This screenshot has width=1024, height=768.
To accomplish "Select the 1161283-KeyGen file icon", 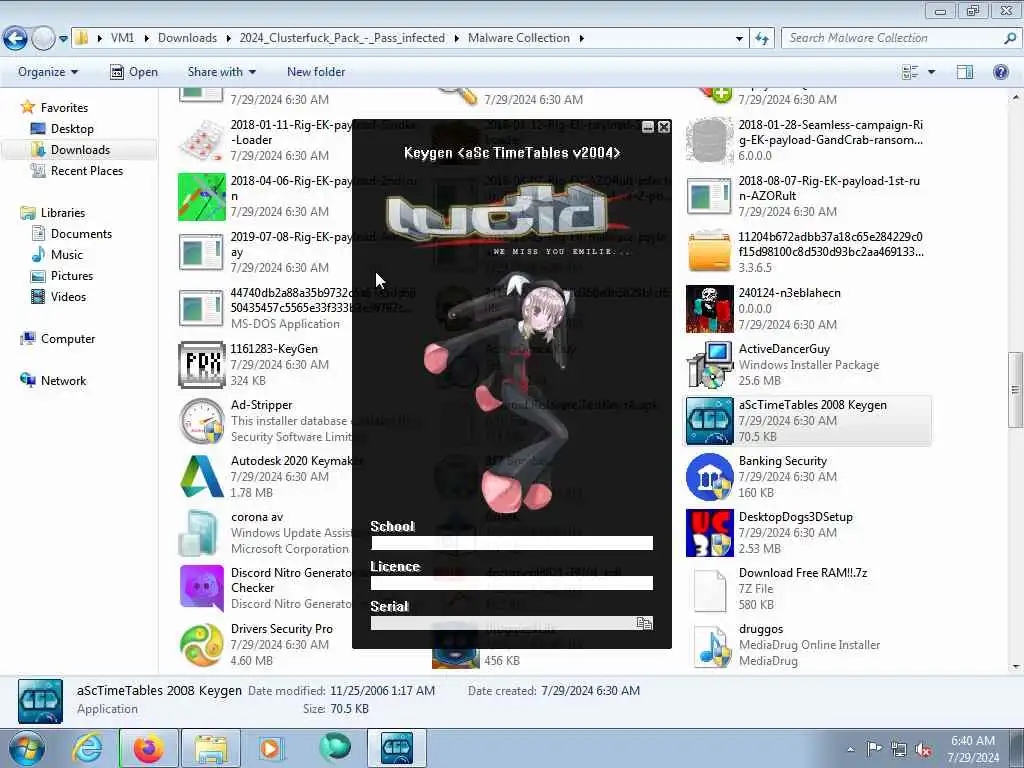I will [202, 364].
